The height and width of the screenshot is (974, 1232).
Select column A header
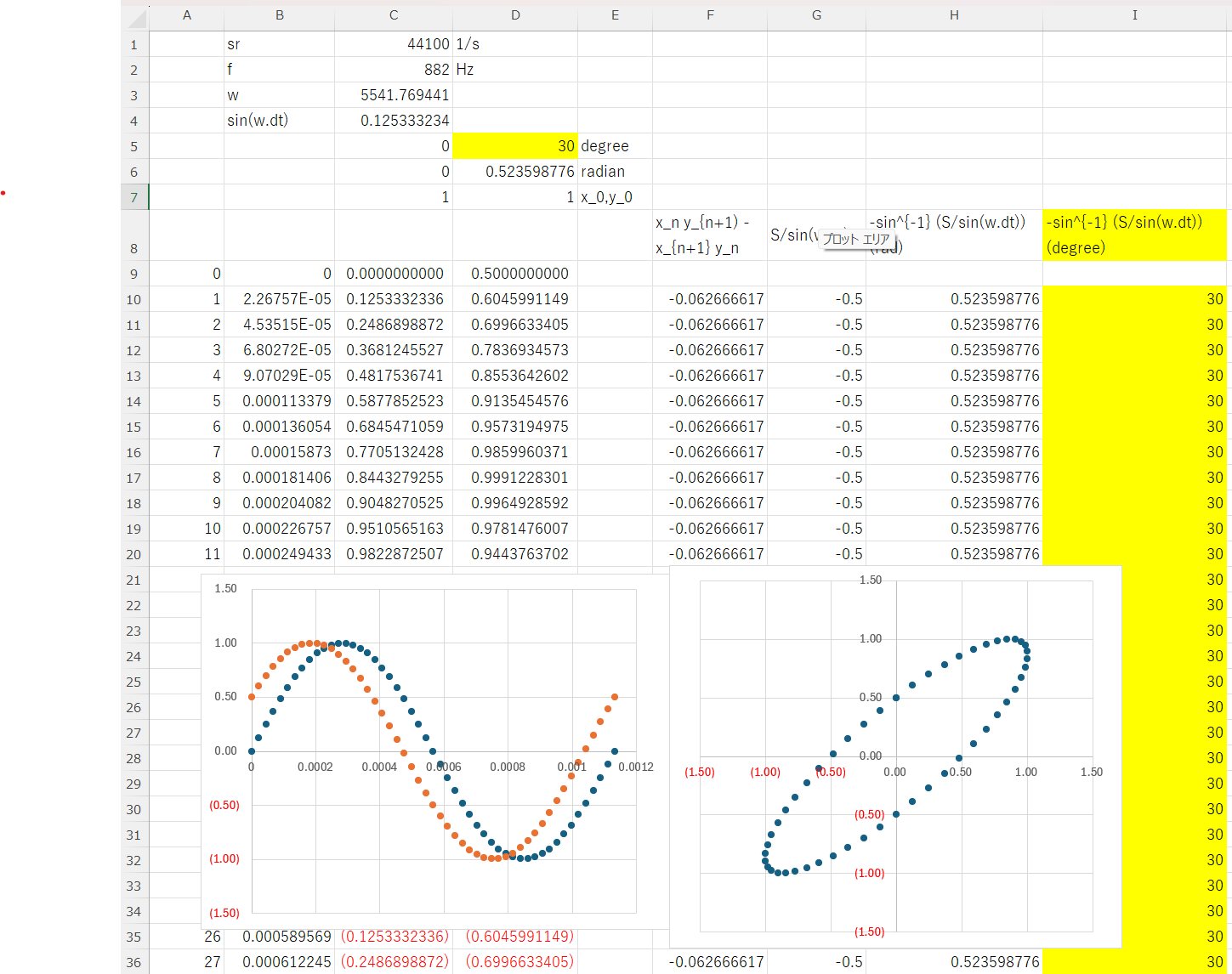(186, 15)
